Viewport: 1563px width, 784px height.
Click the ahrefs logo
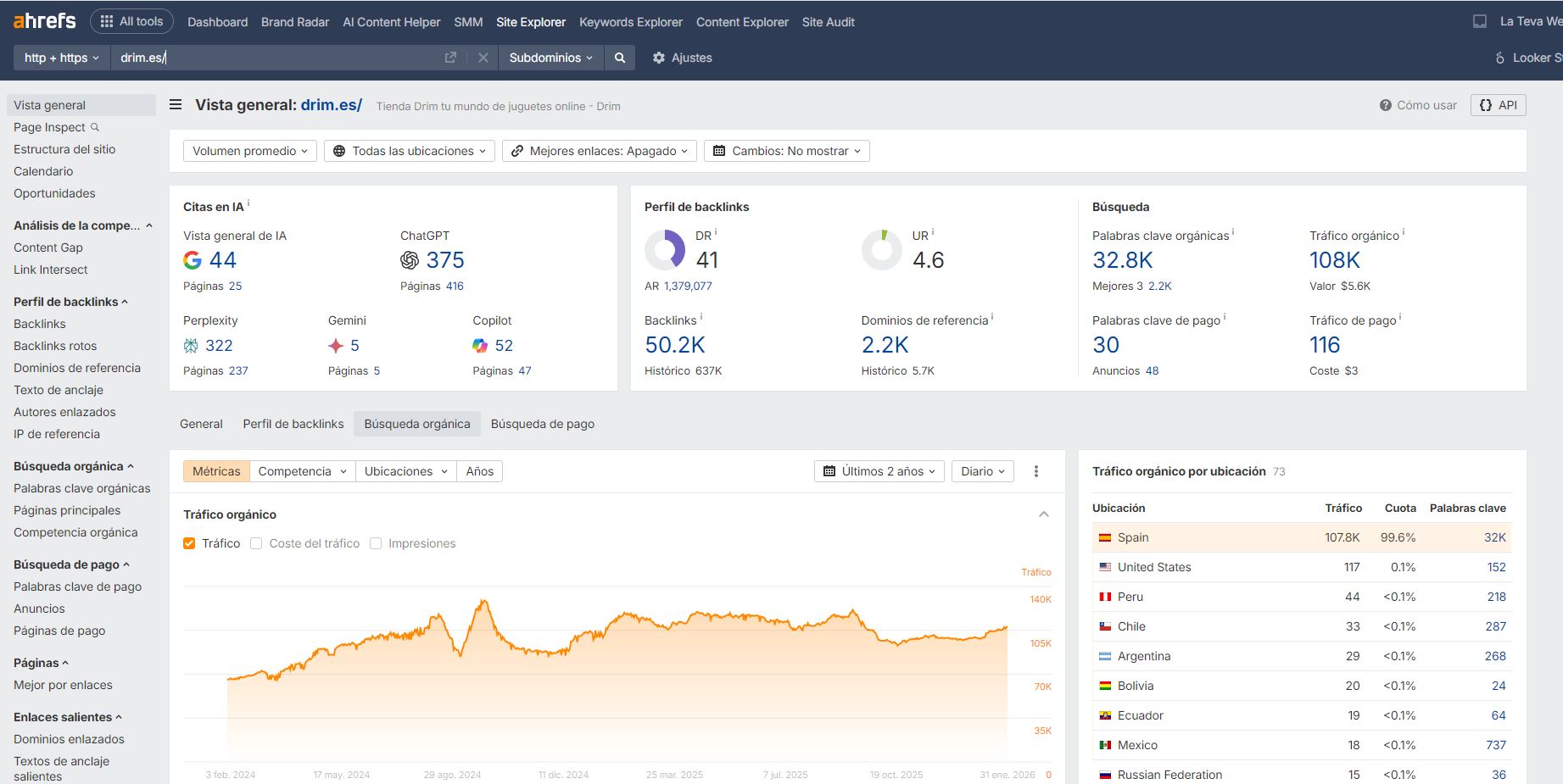click(x=42, y=20)
